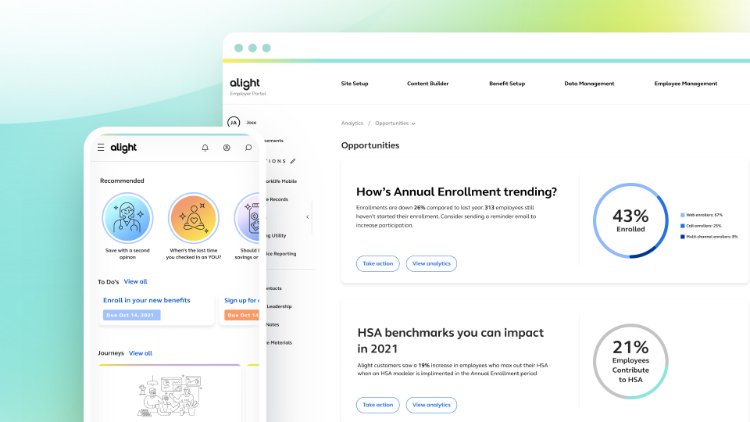Click the Web enrollers legend swatch
The image size is (750, 422).
coord(683,215)
